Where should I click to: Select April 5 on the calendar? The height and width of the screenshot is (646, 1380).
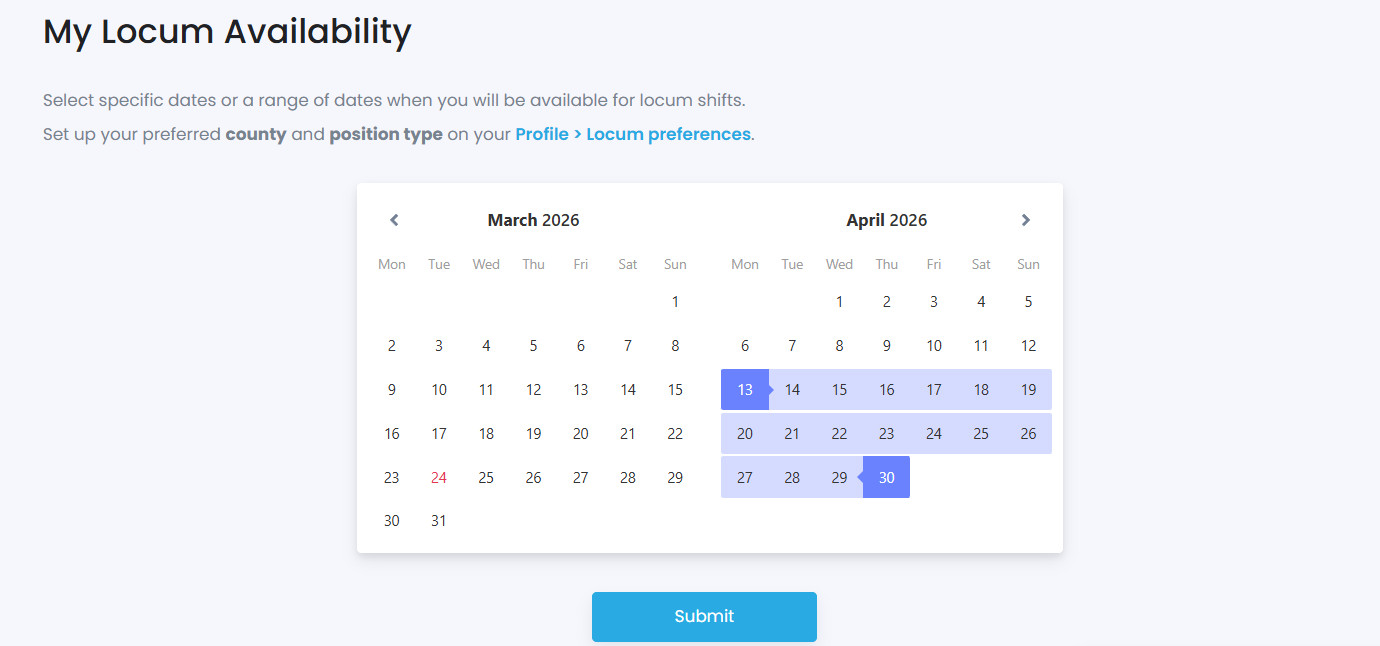click(x=1028, y=302)
